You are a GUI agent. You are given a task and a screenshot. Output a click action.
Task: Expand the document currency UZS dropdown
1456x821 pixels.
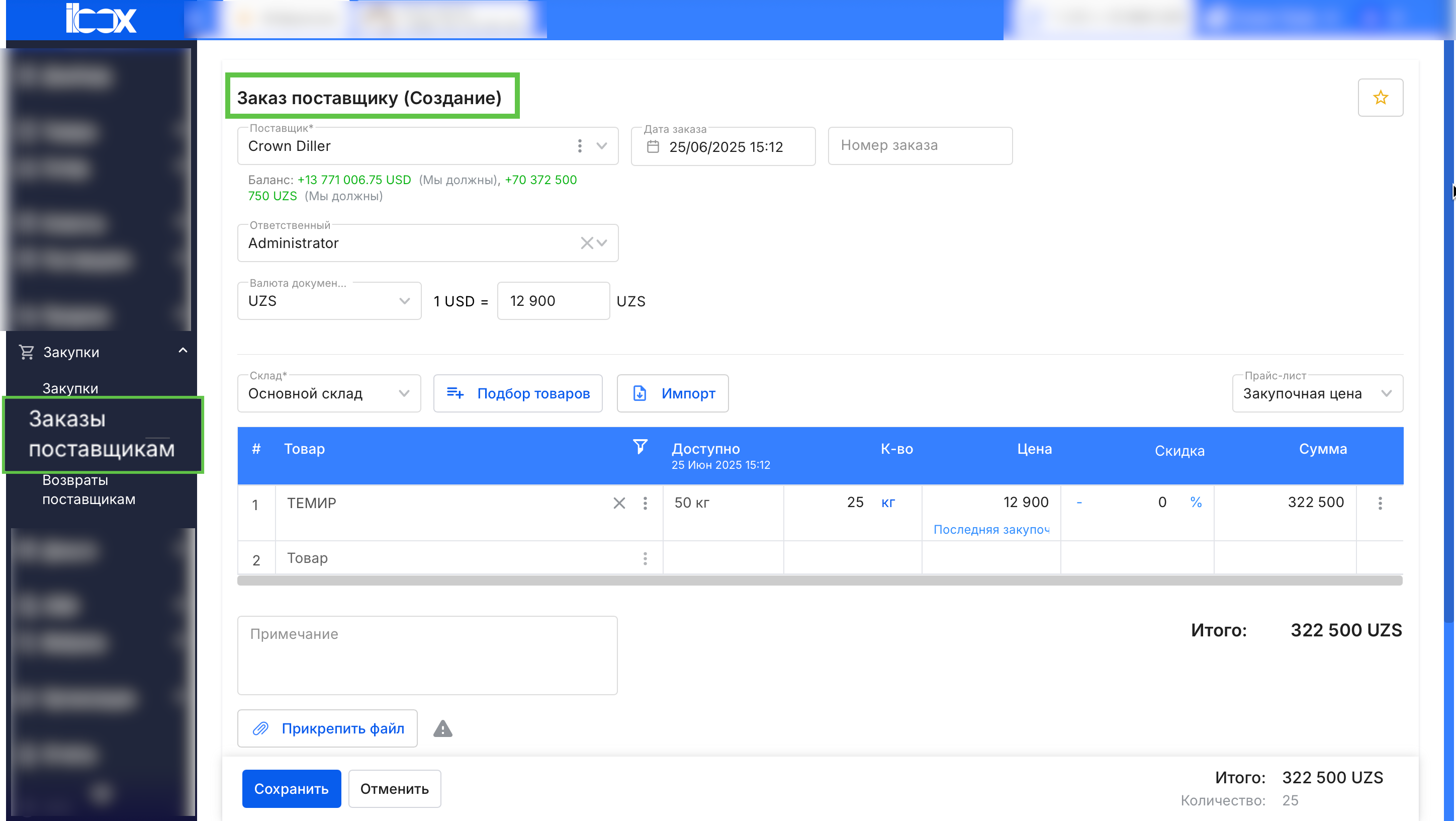tap(404, 301)
